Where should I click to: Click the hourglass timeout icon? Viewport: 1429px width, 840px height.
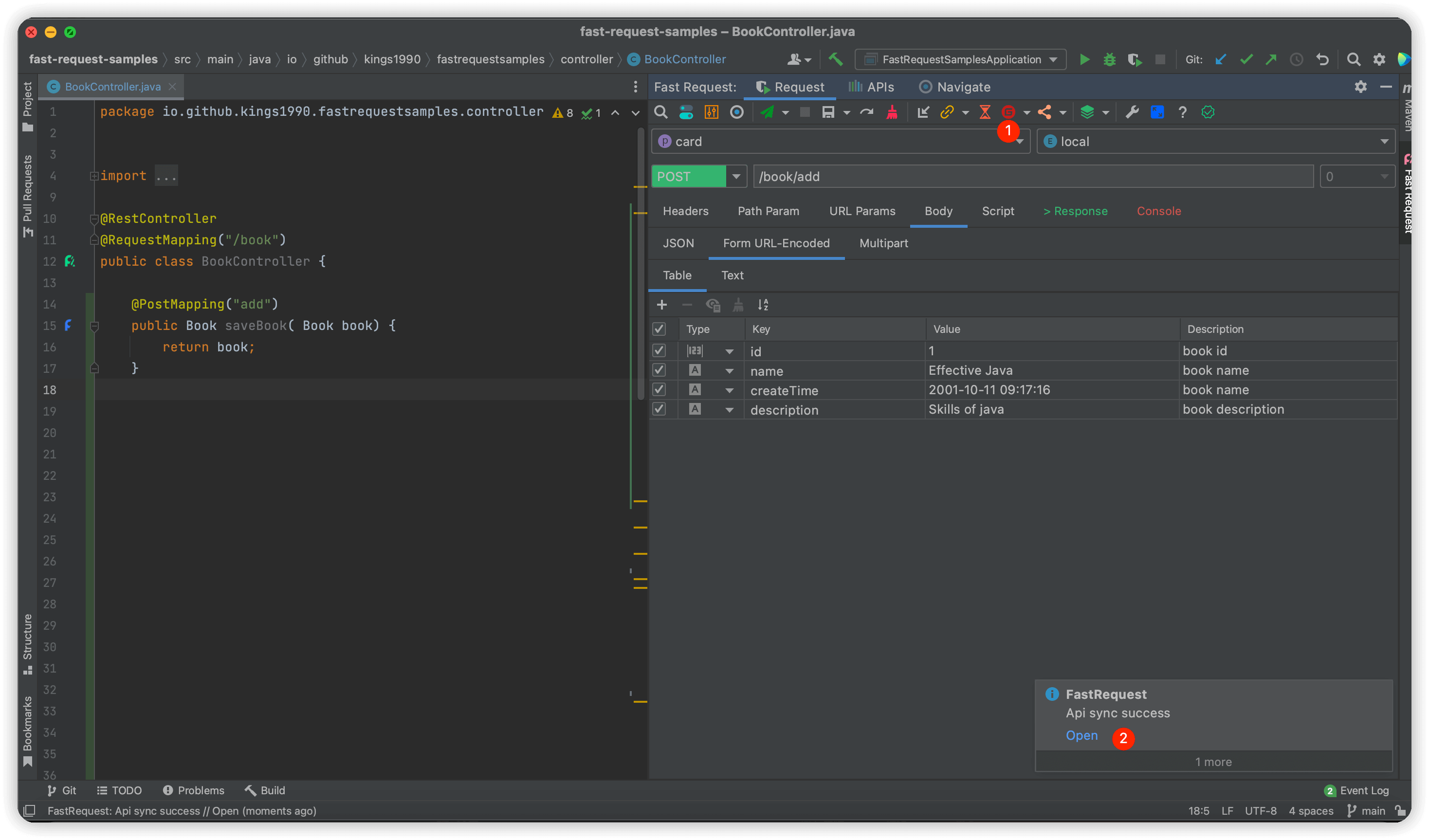point(985,112)
